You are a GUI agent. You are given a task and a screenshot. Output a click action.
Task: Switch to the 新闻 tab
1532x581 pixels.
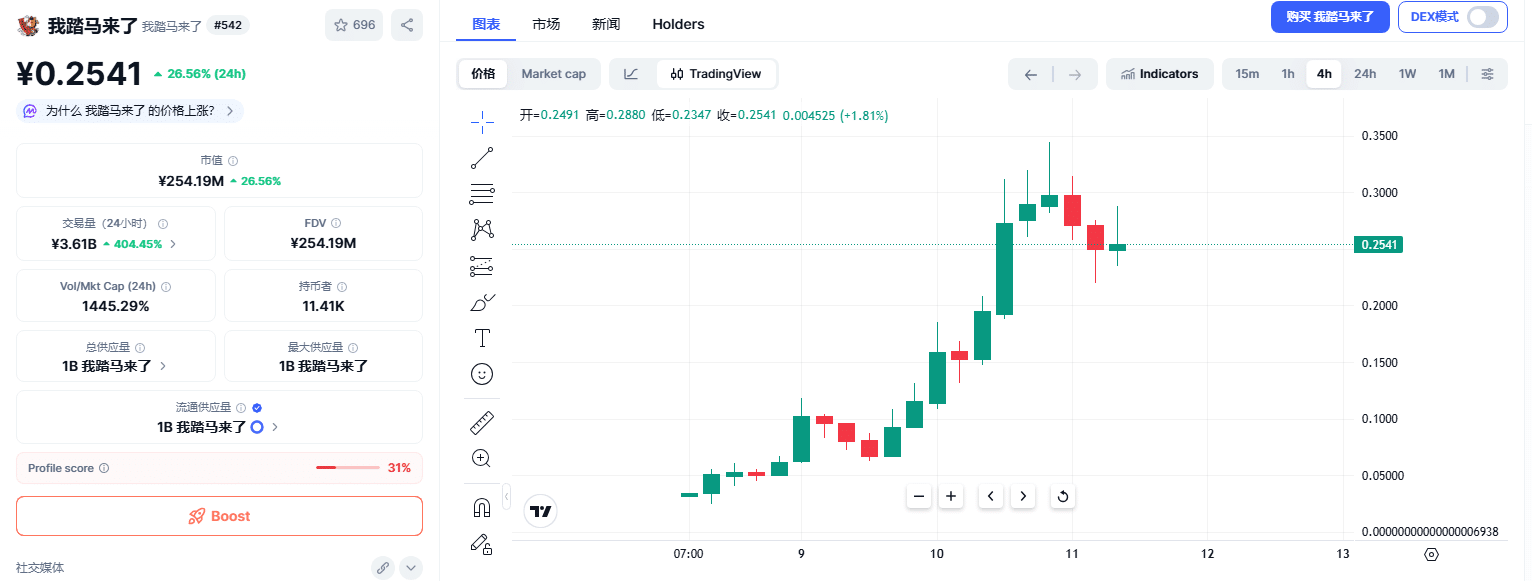pos(606,23)
